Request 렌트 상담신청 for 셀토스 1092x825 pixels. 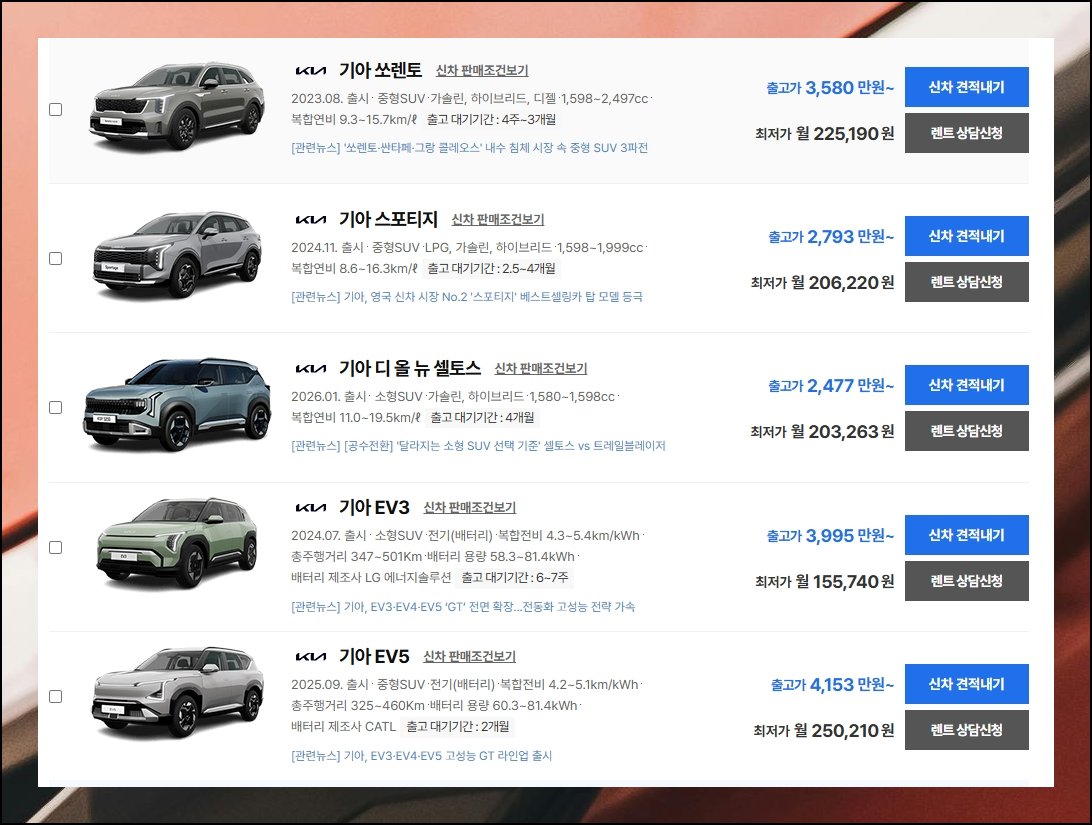click(967, 431)
